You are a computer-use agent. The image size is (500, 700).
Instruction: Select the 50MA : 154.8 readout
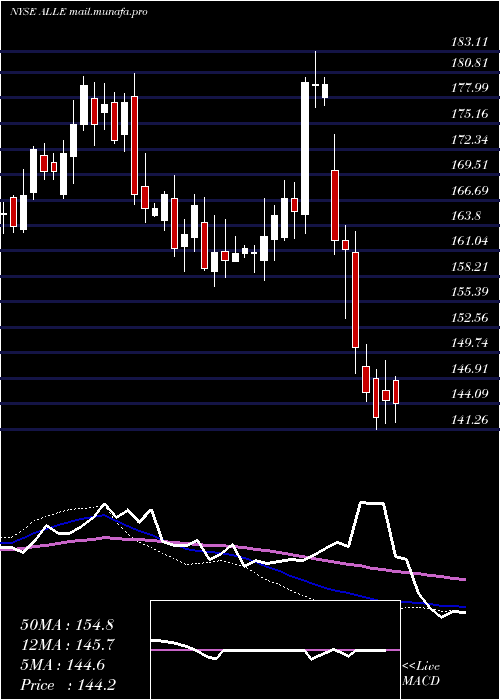(x=68, y=625)
